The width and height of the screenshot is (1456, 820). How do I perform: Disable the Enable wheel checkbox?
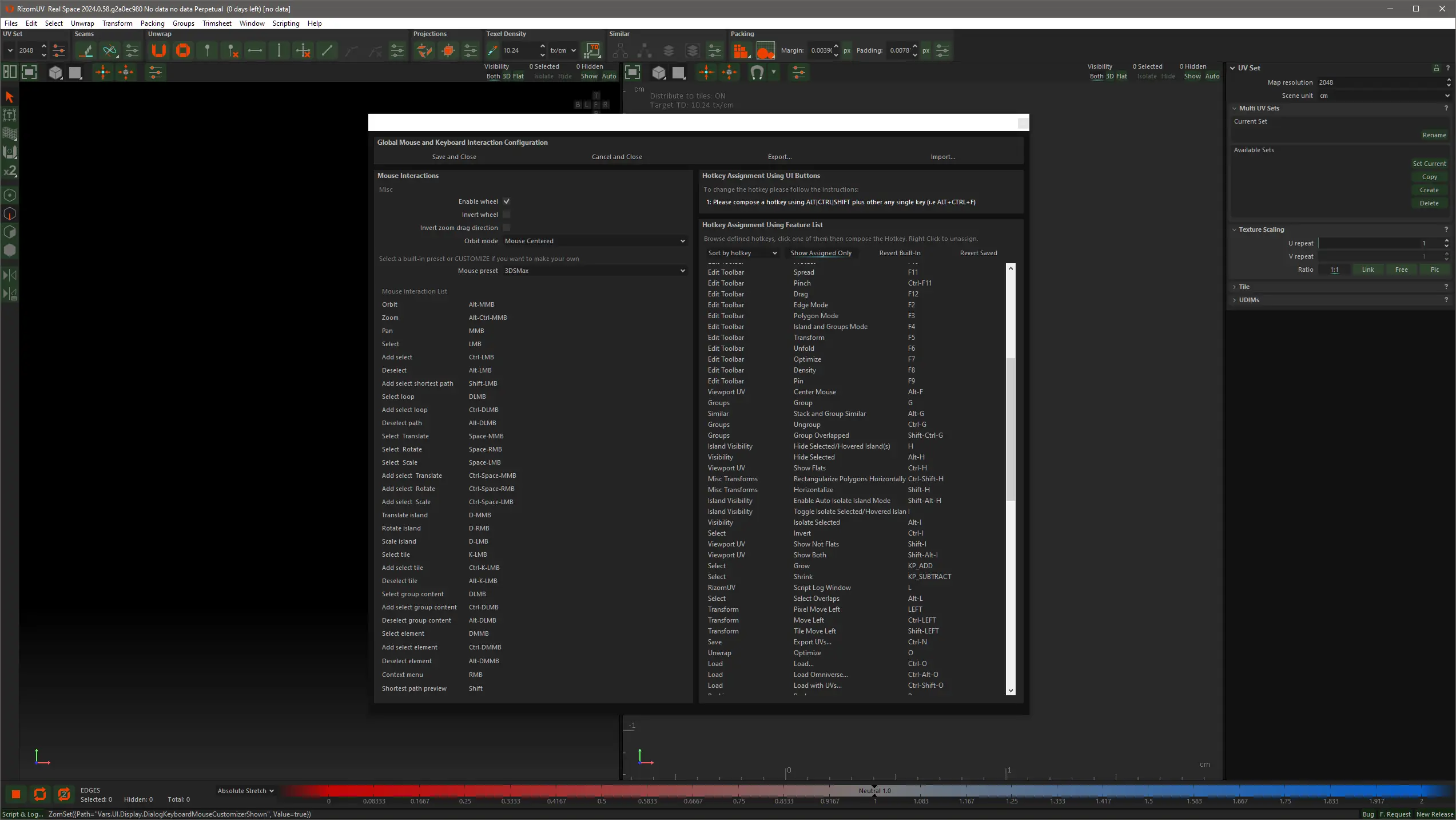pyautogui.click(x=507, y=201)
